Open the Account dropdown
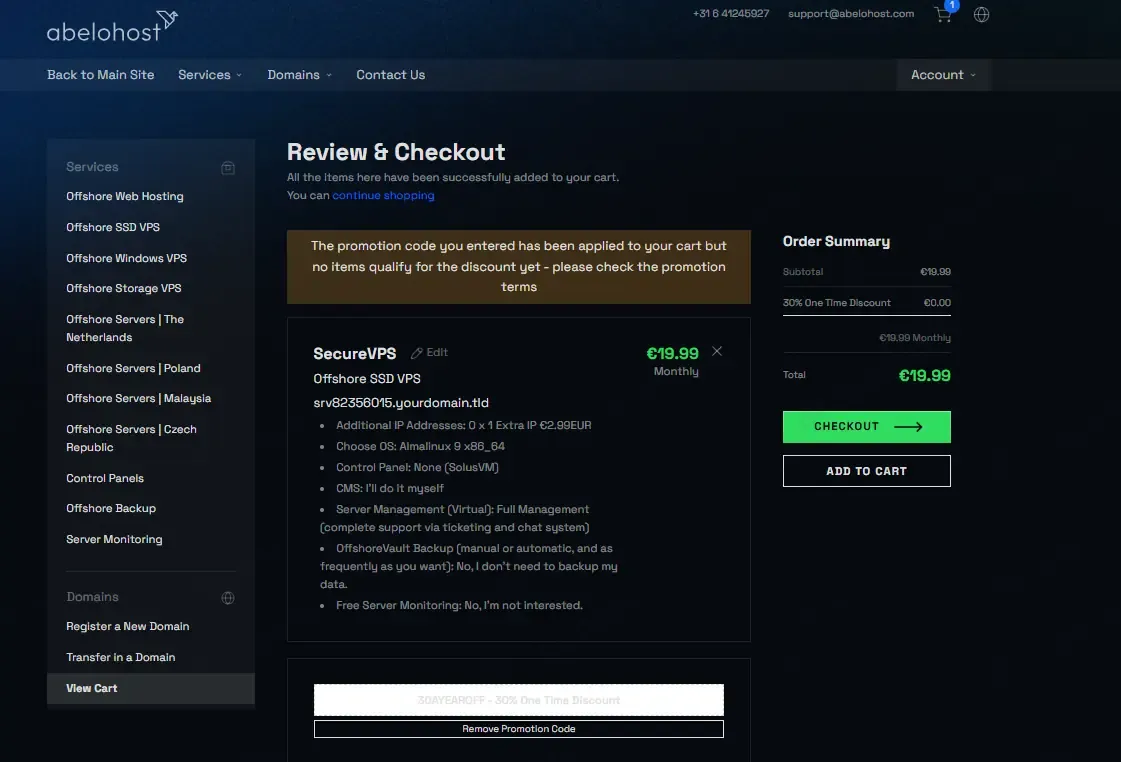 coord(943,75)
